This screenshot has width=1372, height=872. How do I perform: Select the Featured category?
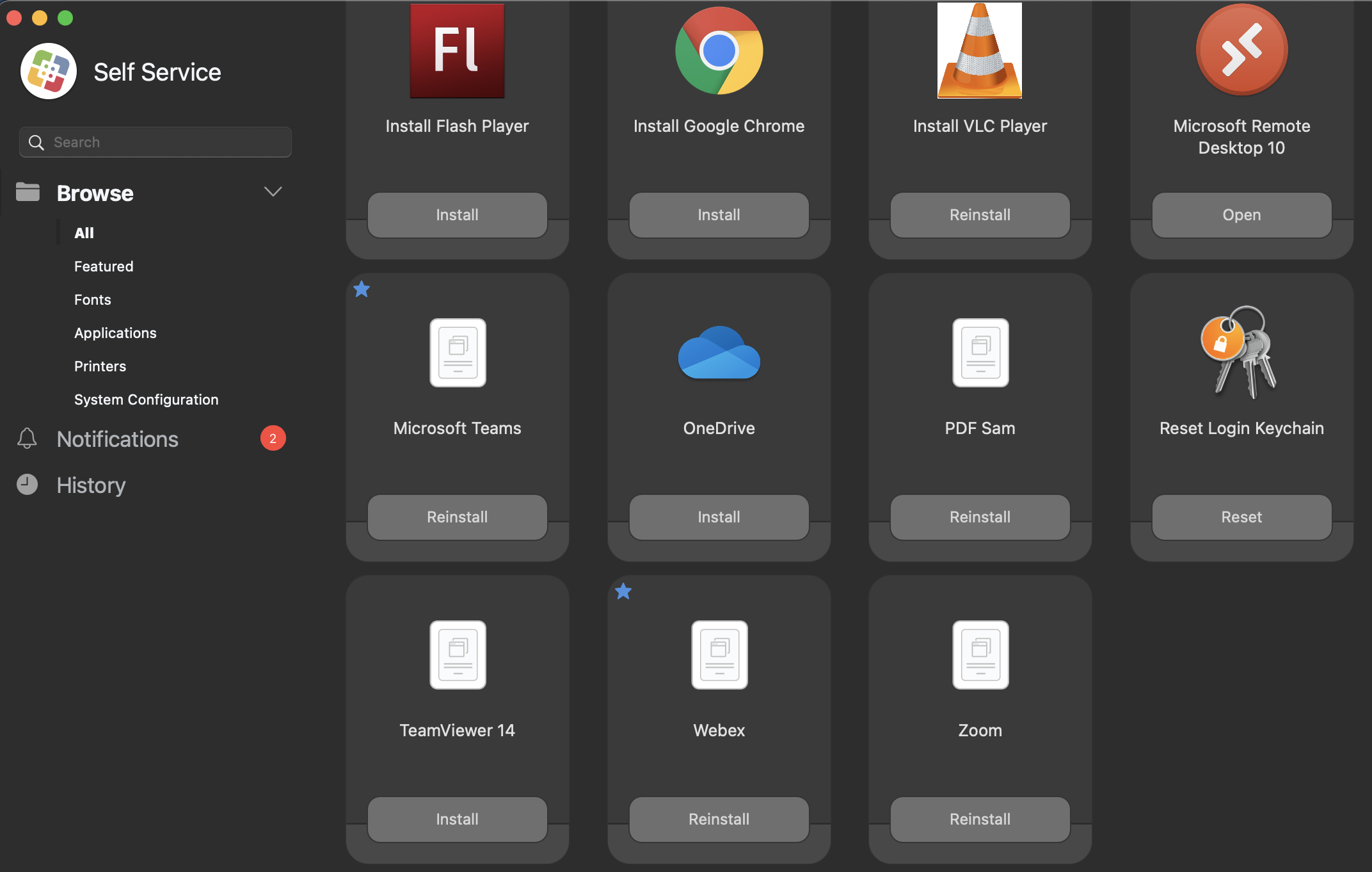[x=104, y=266]
